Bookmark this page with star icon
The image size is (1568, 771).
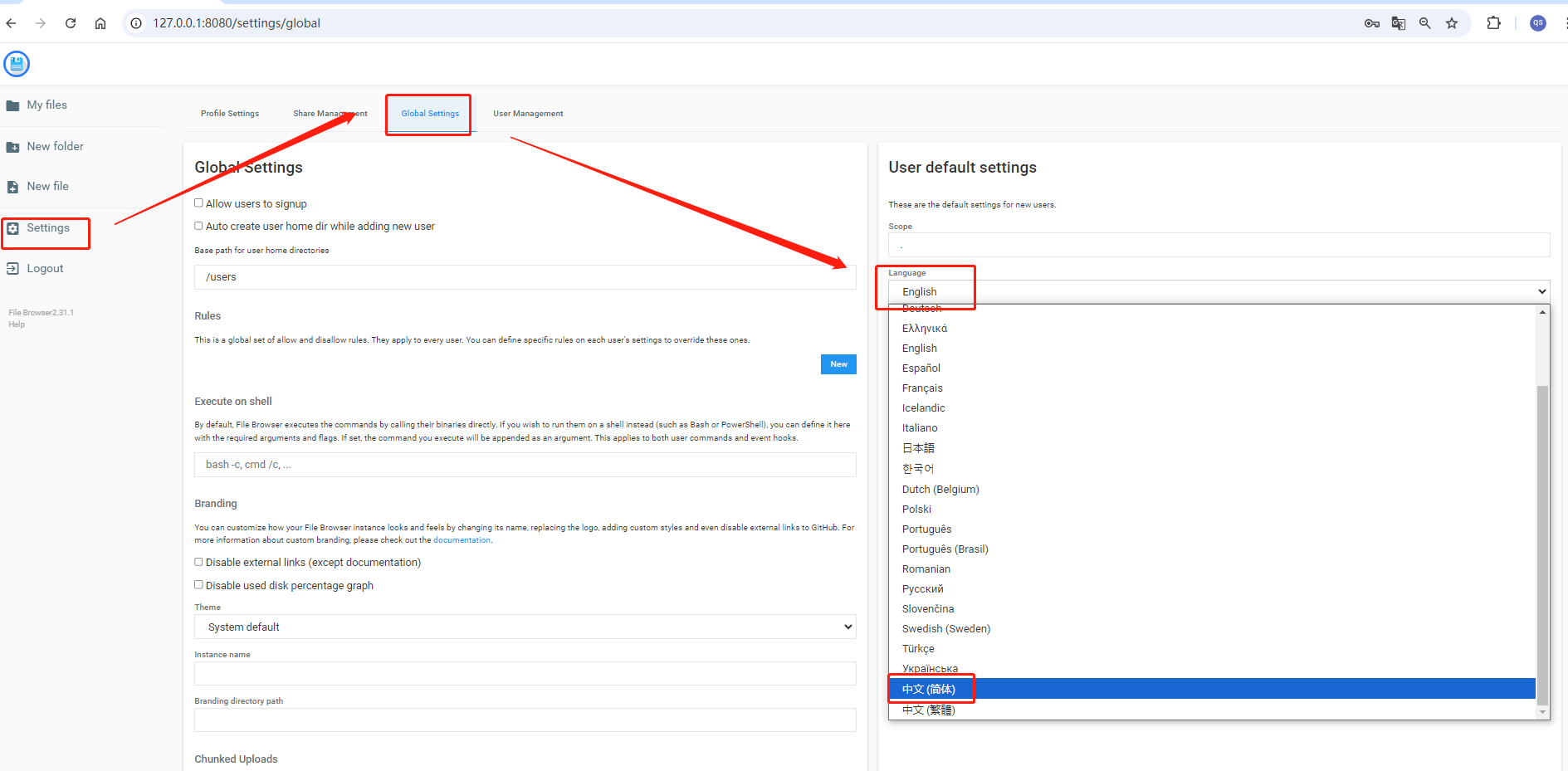point(1452,23)
